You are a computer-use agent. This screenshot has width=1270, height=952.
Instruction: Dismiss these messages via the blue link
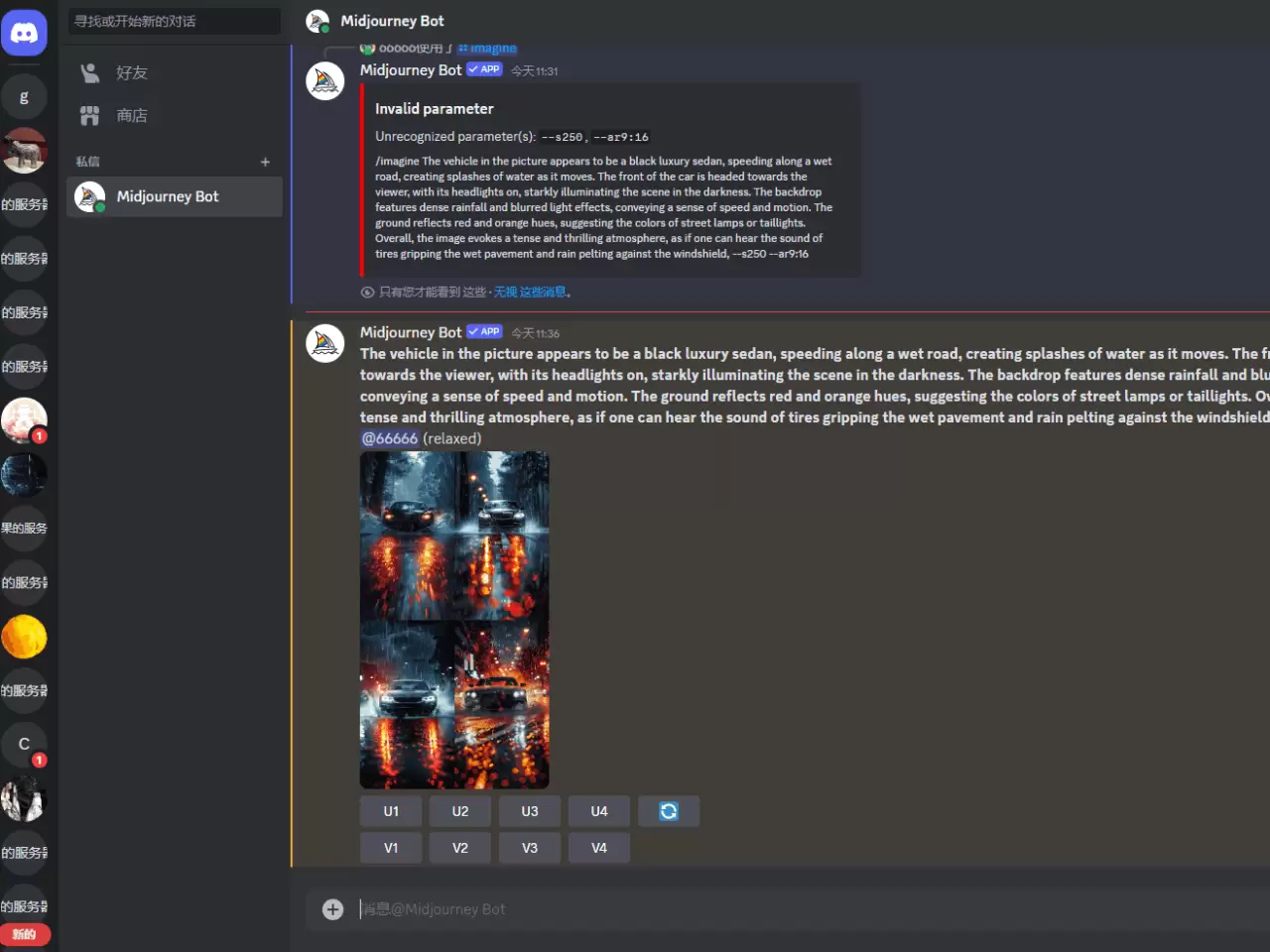click(530, 293)
